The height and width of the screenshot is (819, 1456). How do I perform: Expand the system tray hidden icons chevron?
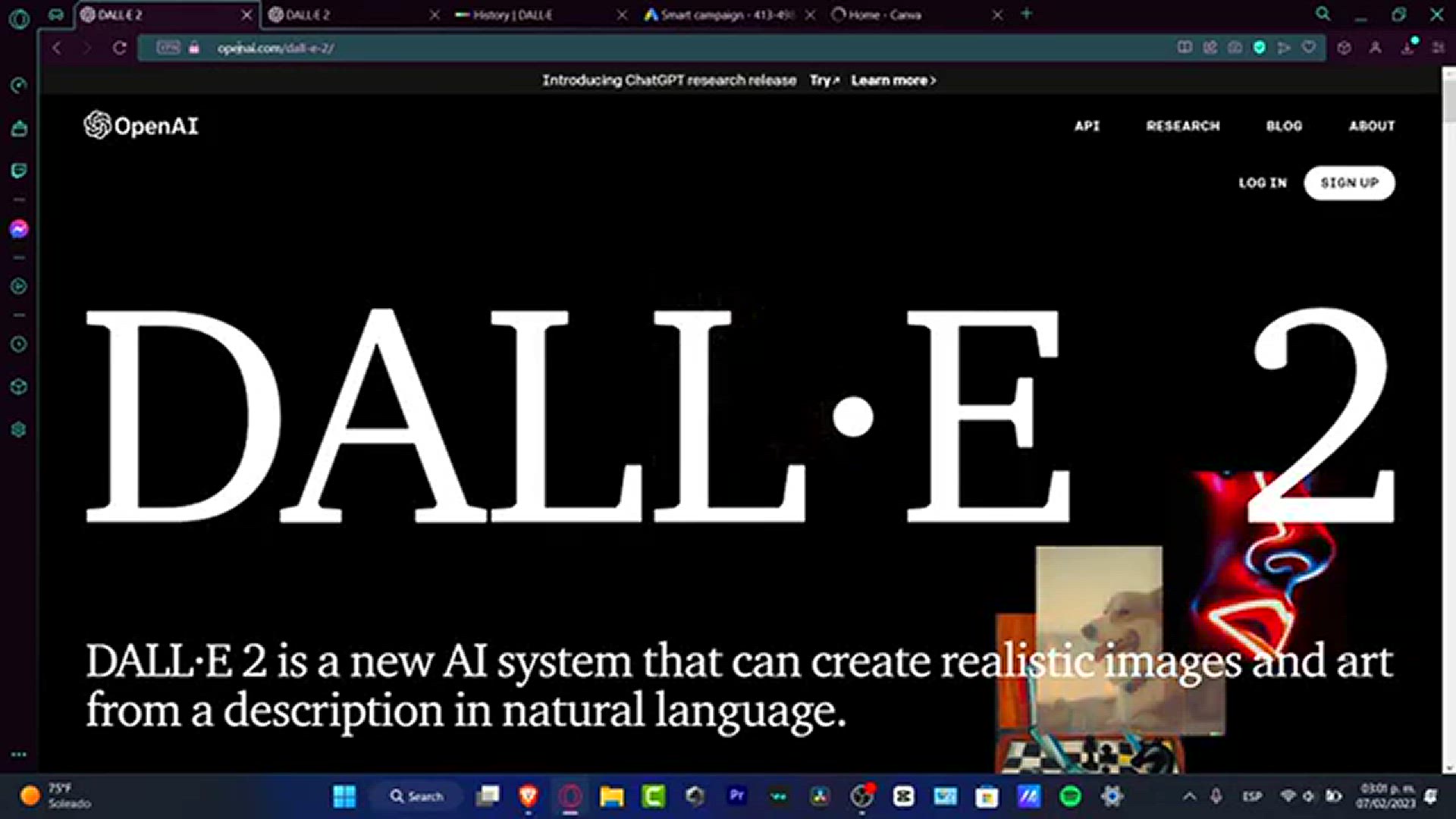tap(1189, 796)
